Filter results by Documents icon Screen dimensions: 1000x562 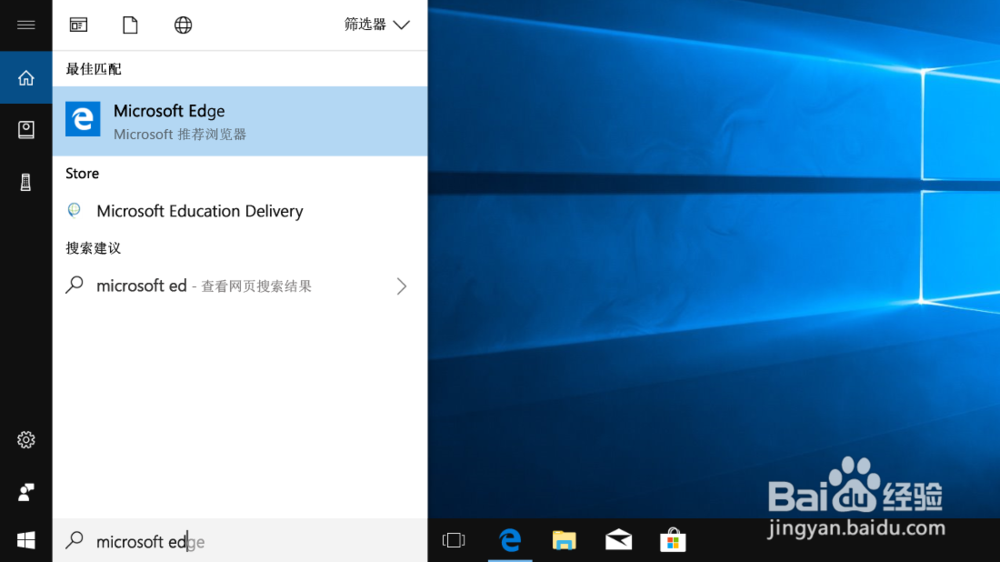(x=130, y=25)
